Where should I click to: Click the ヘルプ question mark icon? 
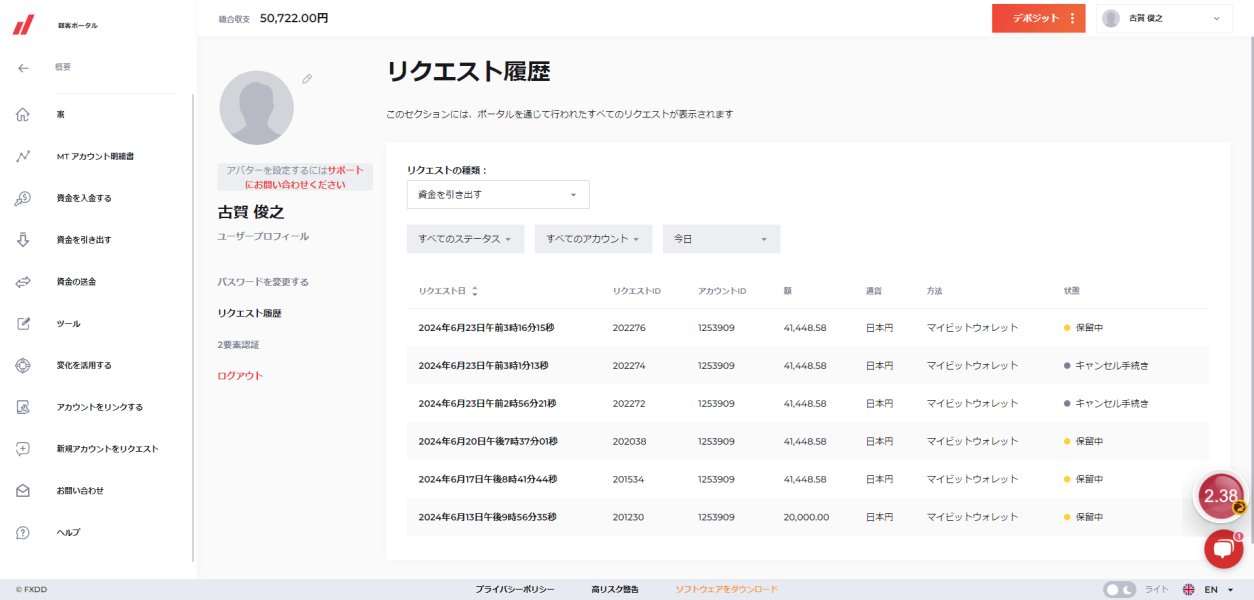pos(23,533)
